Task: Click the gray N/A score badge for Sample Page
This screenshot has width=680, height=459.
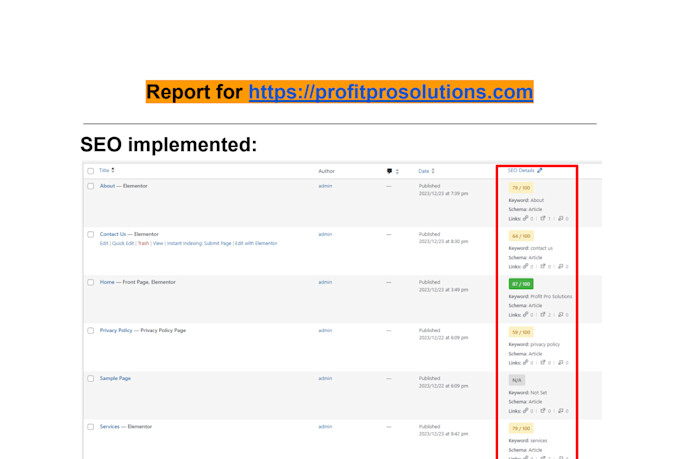Action: [x=517, y=380]
